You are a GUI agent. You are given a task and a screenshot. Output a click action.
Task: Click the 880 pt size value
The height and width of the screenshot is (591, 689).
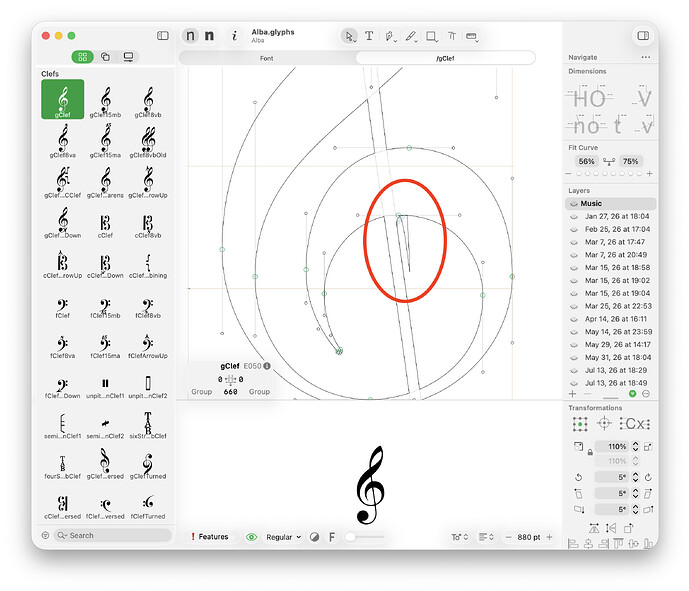[529, 537]
